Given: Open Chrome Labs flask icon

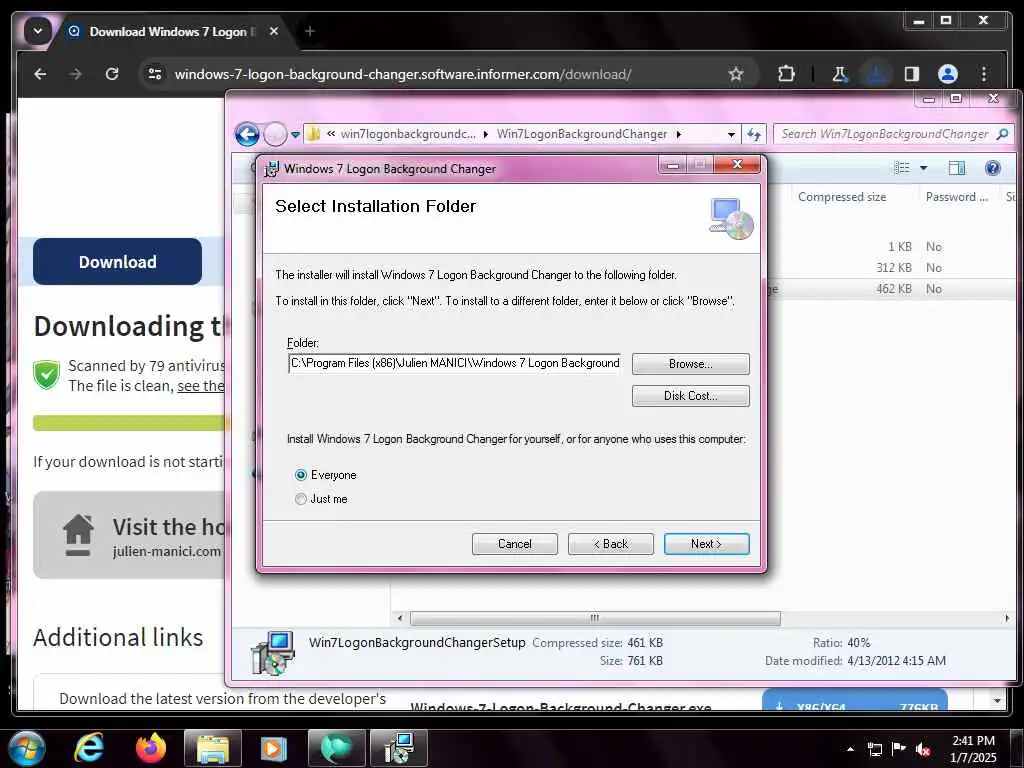Looking at the screenshot, I should point(840,74).
